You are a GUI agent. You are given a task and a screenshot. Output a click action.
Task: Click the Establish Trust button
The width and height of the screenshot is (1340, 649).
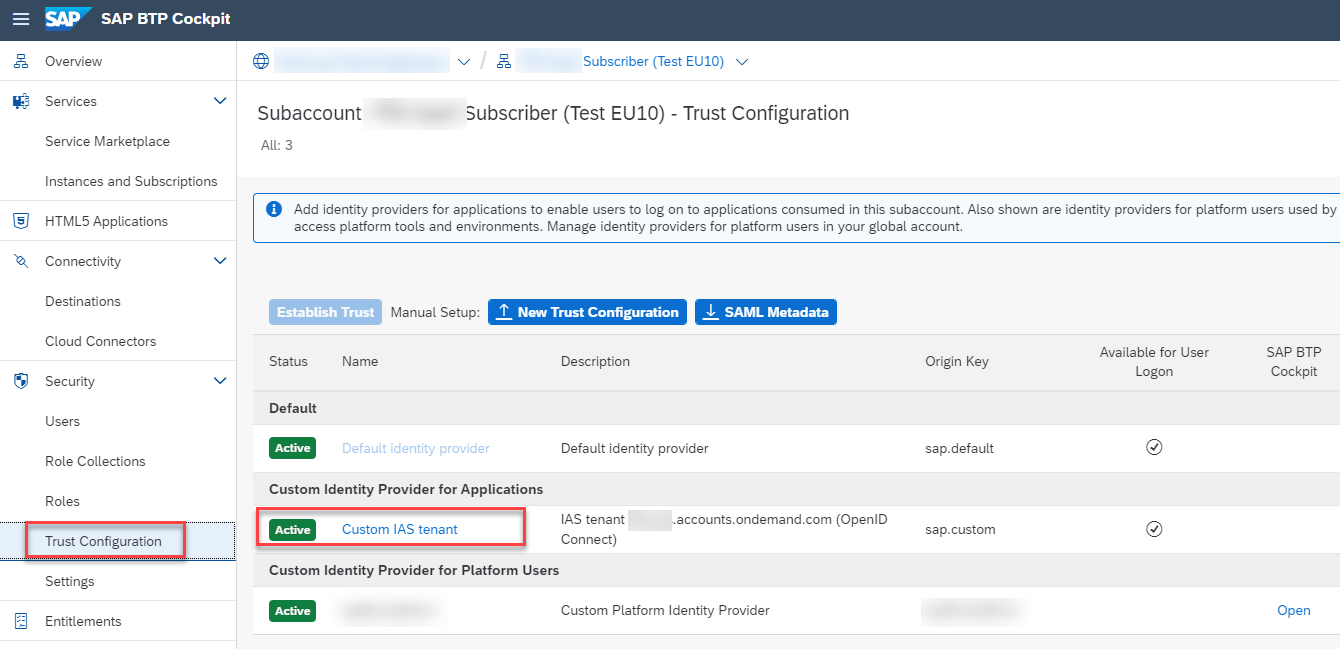pos(325,312)
